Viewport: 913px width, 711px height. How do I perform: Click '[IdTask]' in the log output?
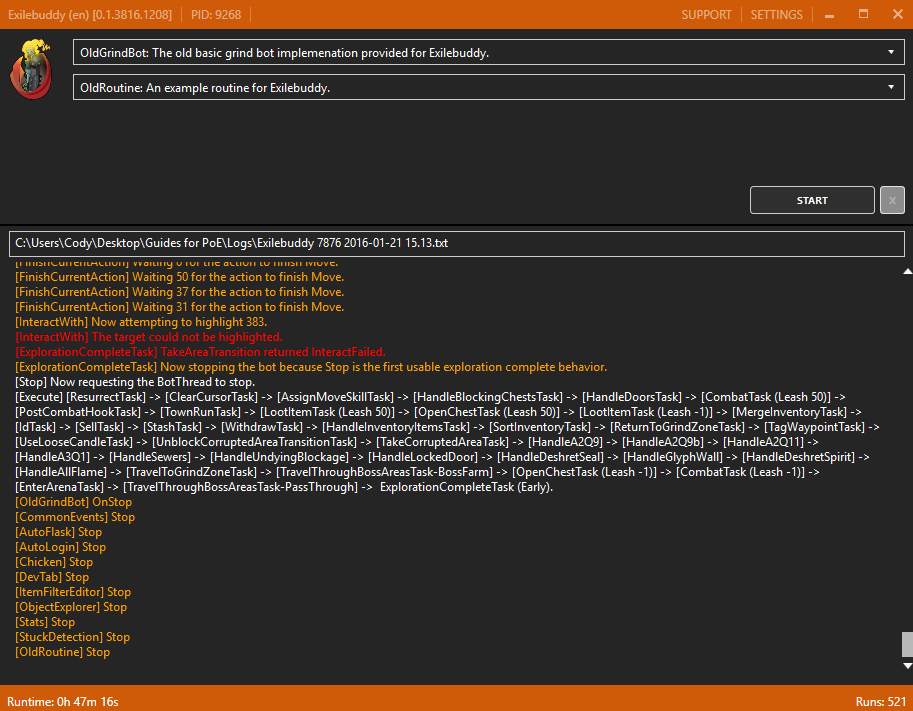35,427
